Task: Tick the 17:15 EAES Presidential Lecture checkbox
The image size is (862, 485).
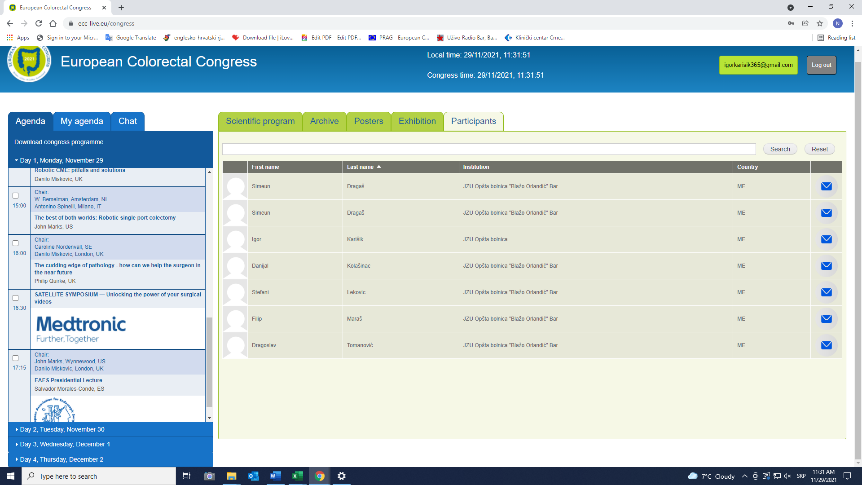Action: (15, 357)
